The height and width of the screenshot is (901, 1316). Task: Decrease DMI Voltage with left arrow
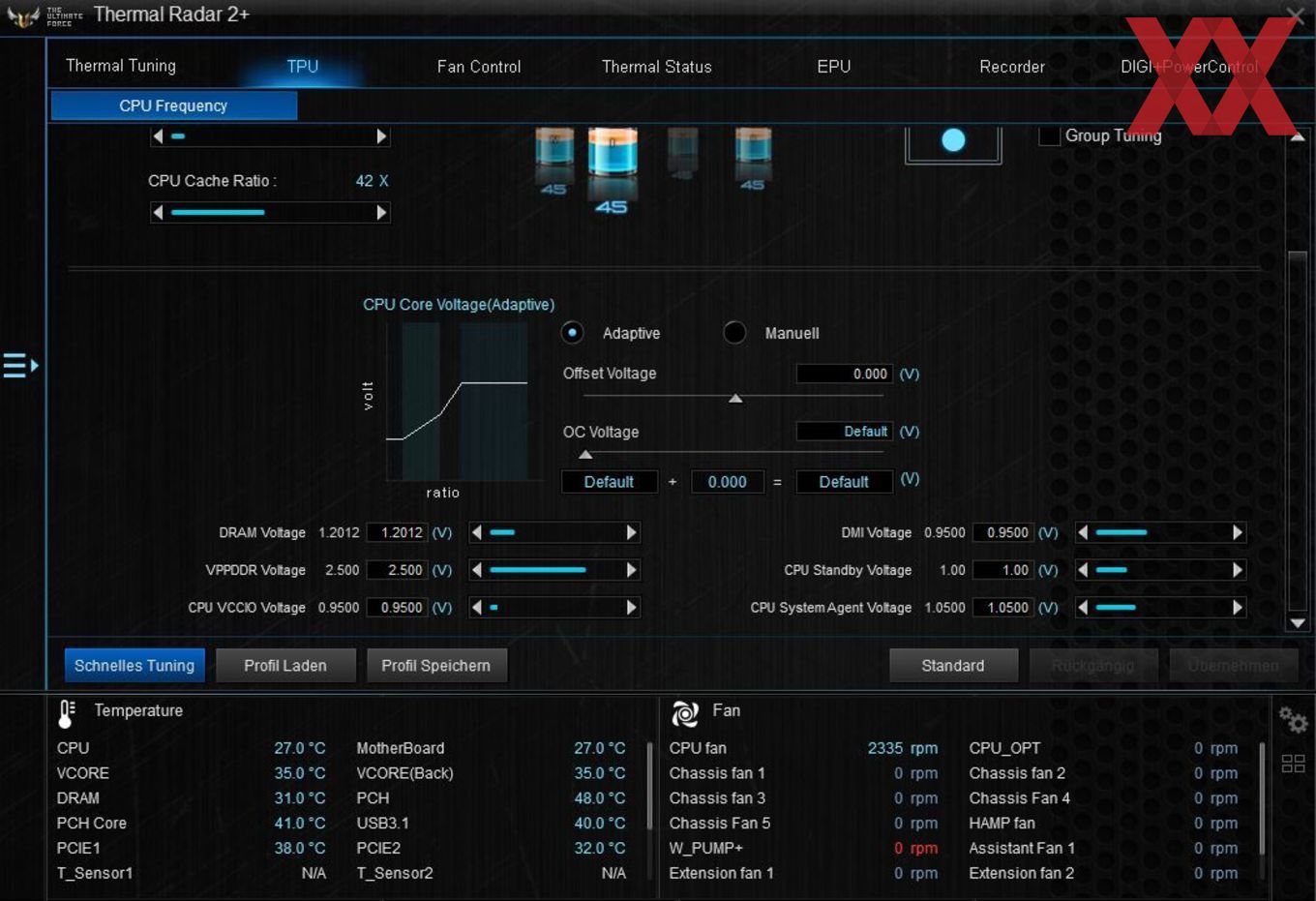coord(1083,532)
